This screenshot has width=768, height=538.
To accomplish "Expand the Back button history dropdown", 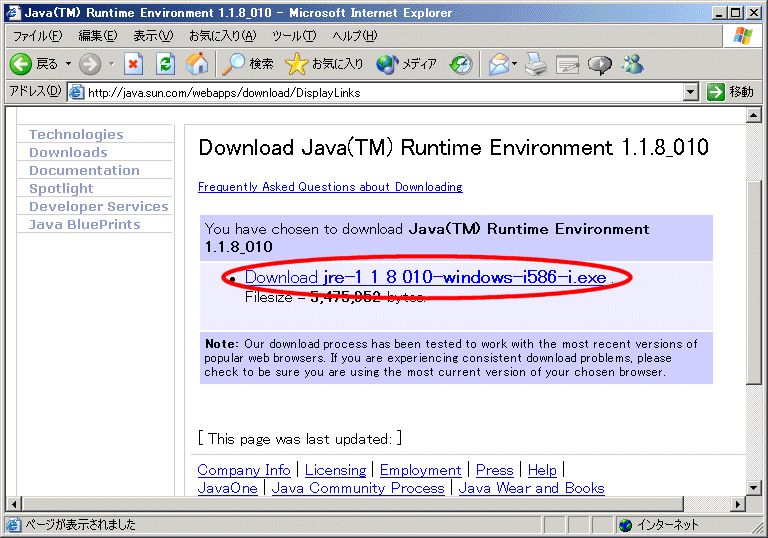I will pos(68,64).
